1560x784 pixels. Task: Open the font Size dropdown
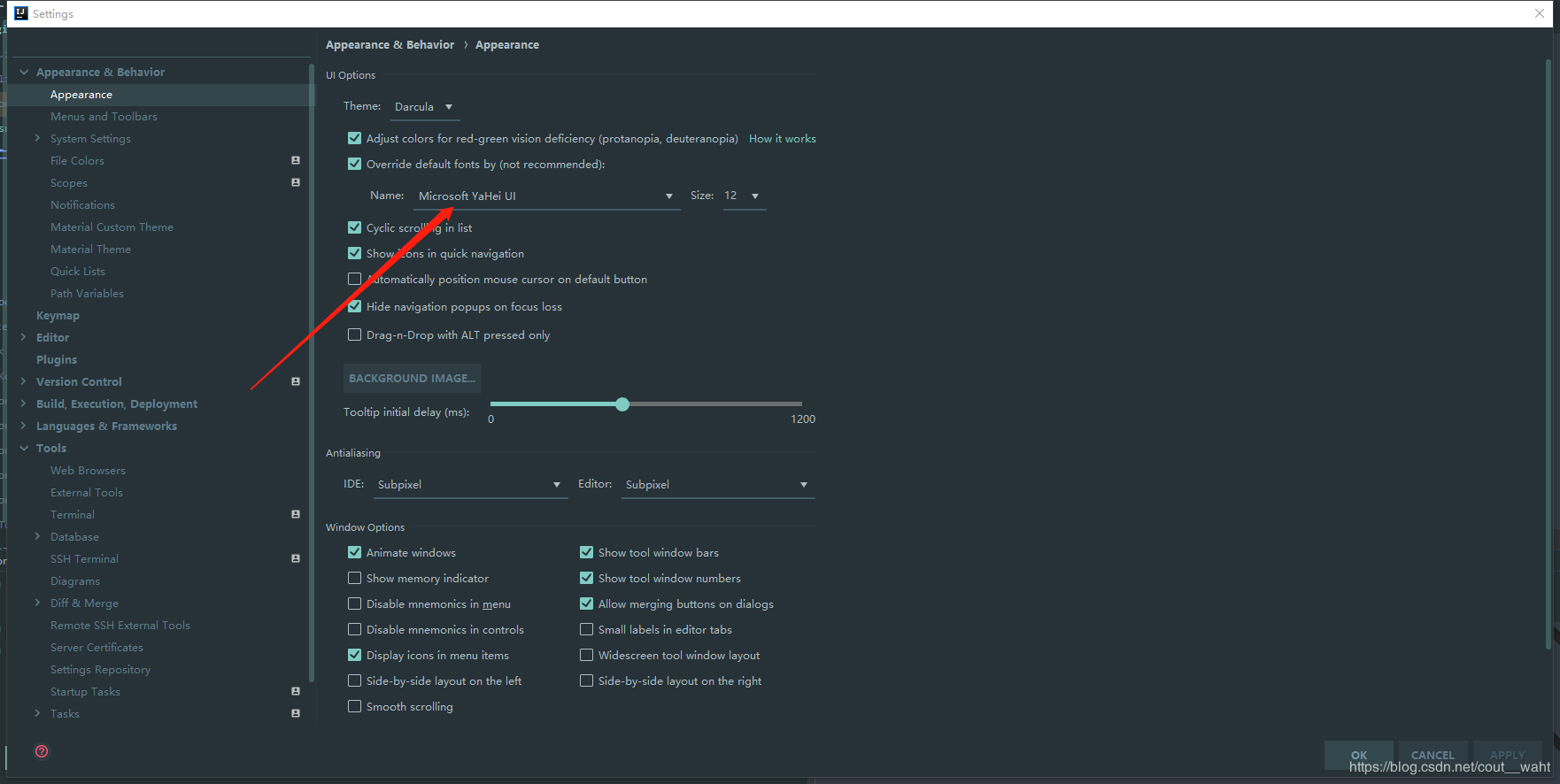(x=745, y=196)
